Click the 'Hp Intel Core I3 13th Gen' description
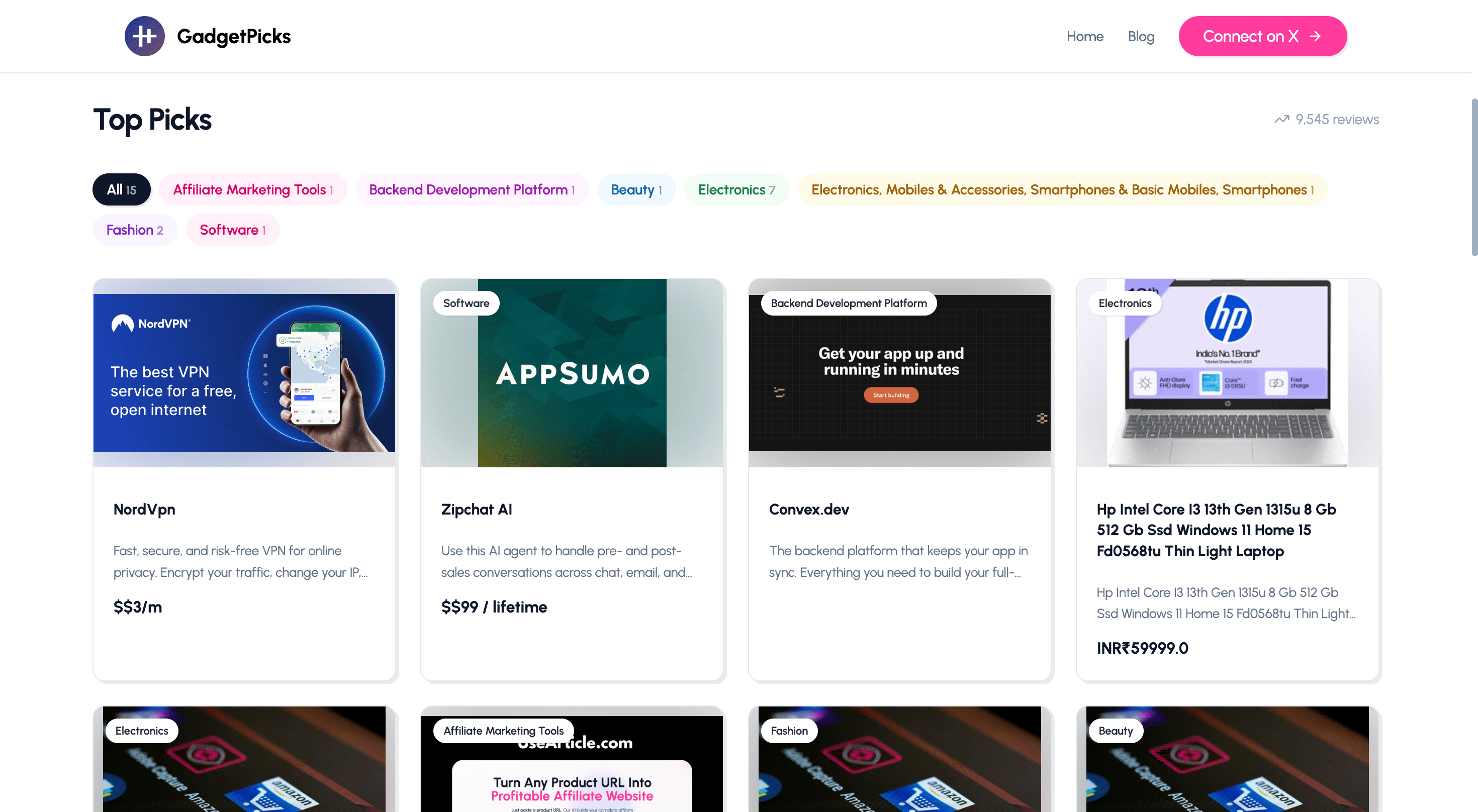The image size is (1478, 812). click(x=1226, y=602)
